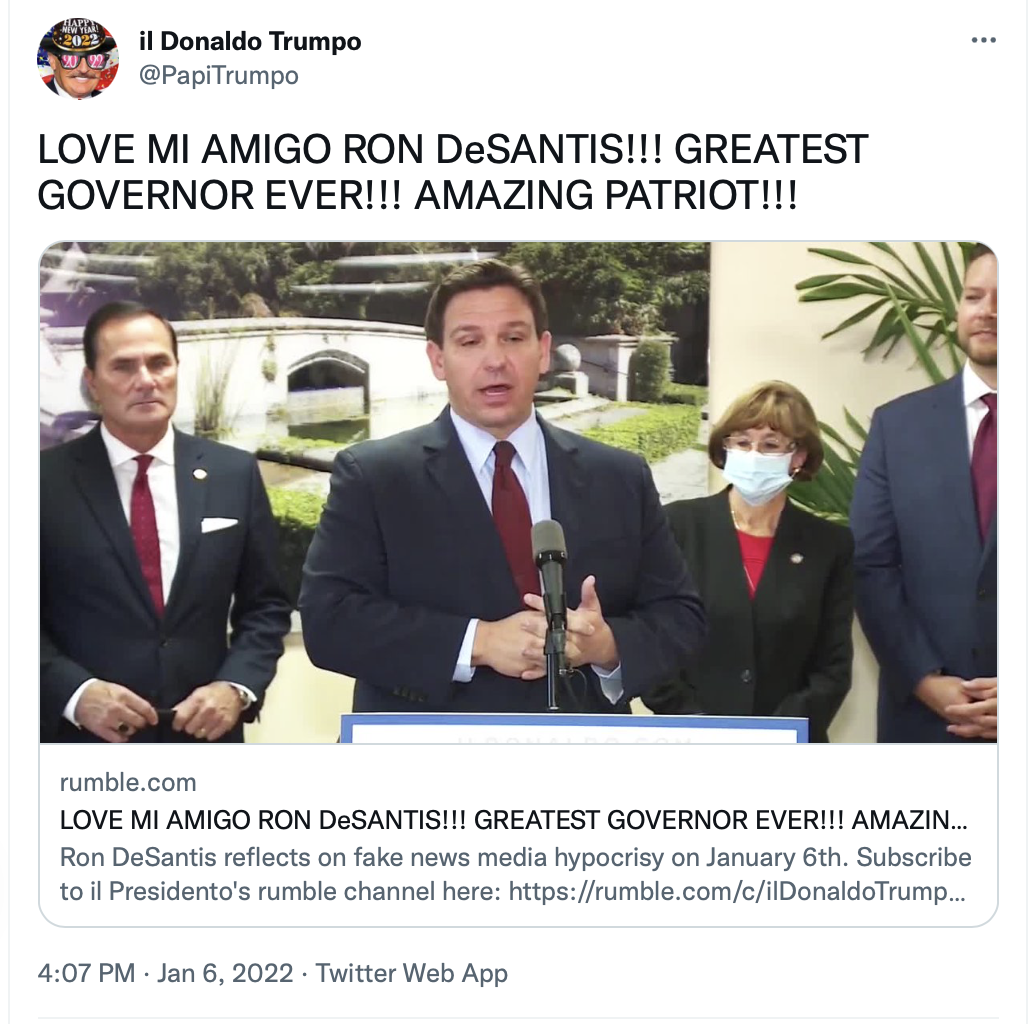
Task: Open the @PapiTrumpo handle link
Action: pos(219,75)
